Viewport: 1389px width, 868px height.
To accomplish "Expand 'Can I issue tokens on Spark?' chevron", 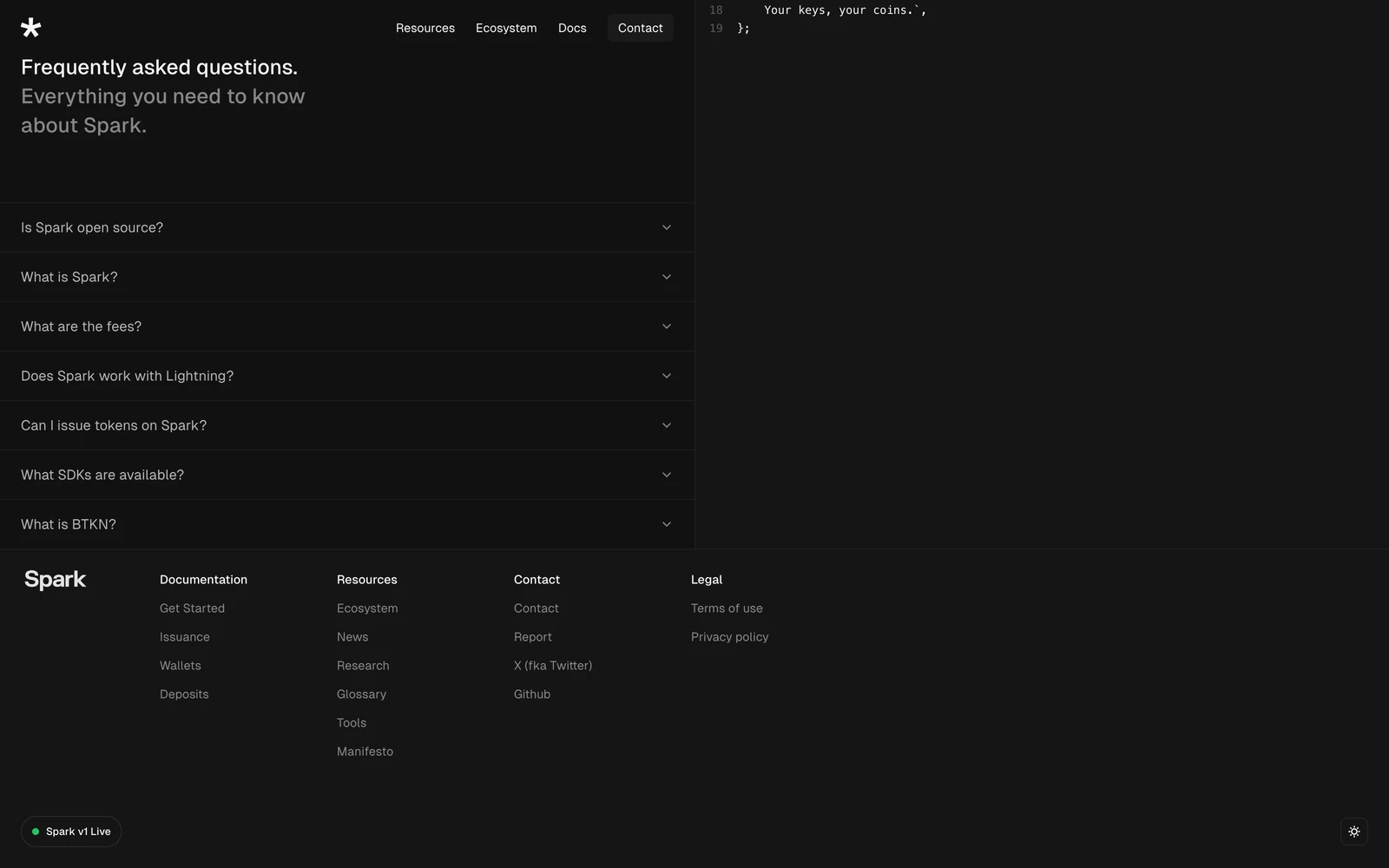I will click(x=667, y=425).
